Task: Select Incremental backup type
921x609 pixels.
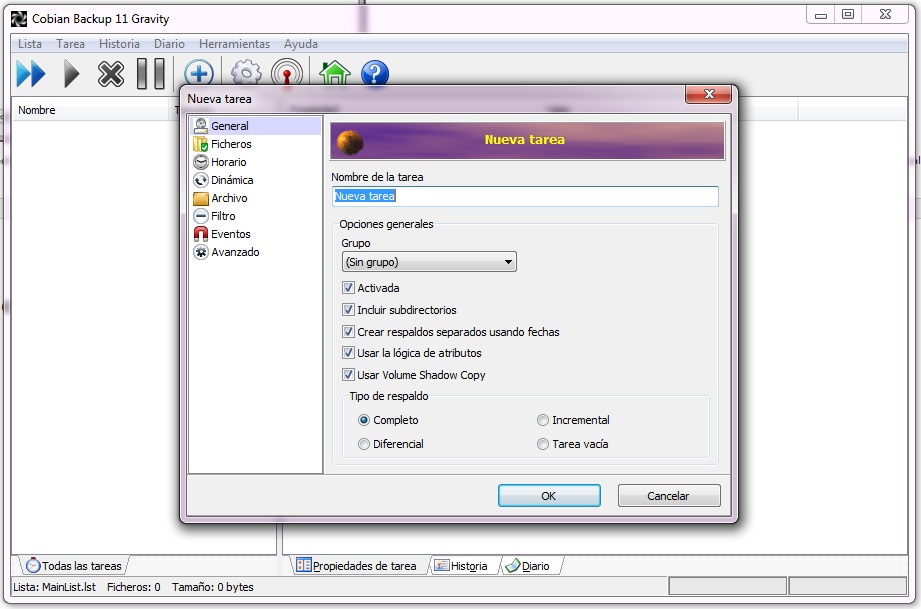Action: pos(543,420)
